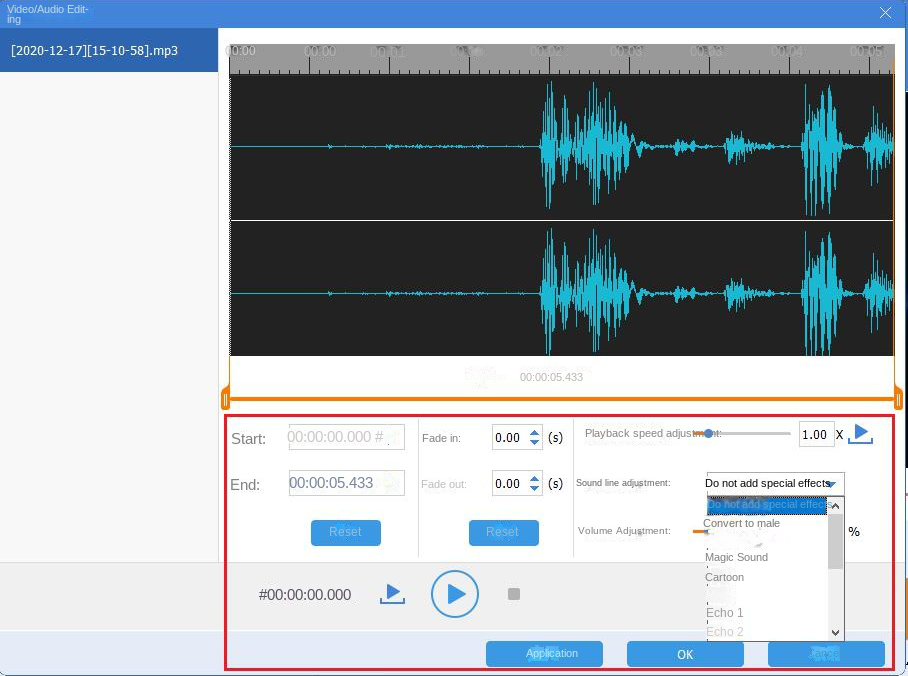908x676 pixels.
Task: Click the Playback speed adjustment slider handle
Action: (x=710, y=434)
